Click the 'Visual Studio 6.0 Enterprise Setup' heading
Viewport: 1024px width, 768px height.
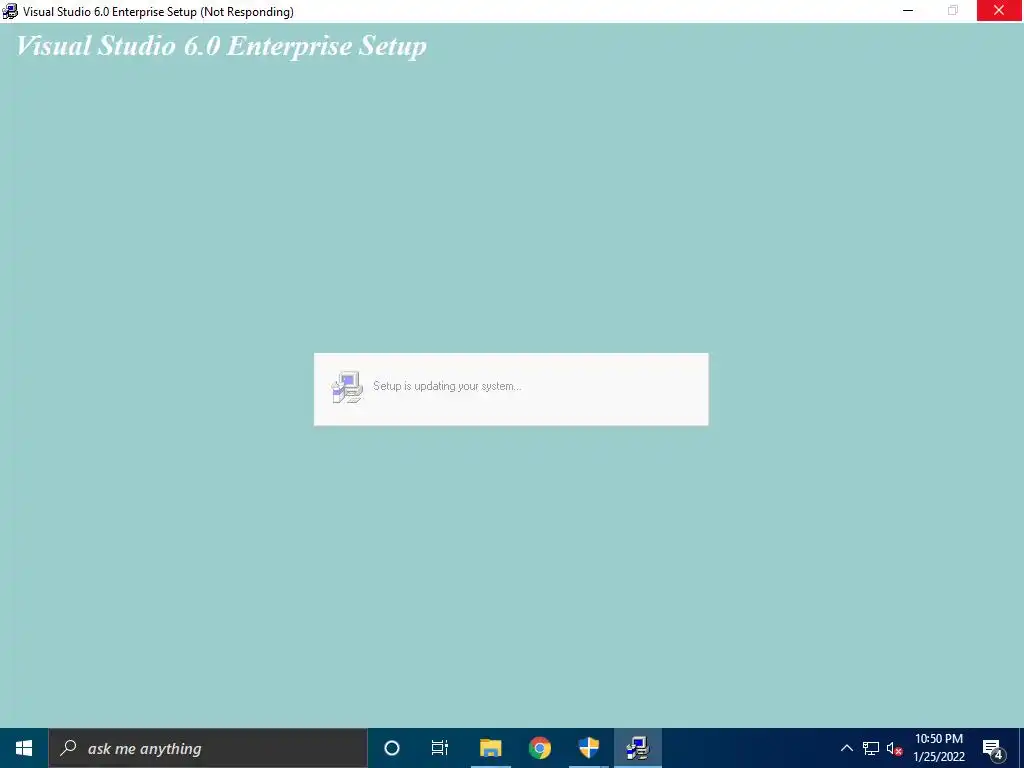click(221, 46)
